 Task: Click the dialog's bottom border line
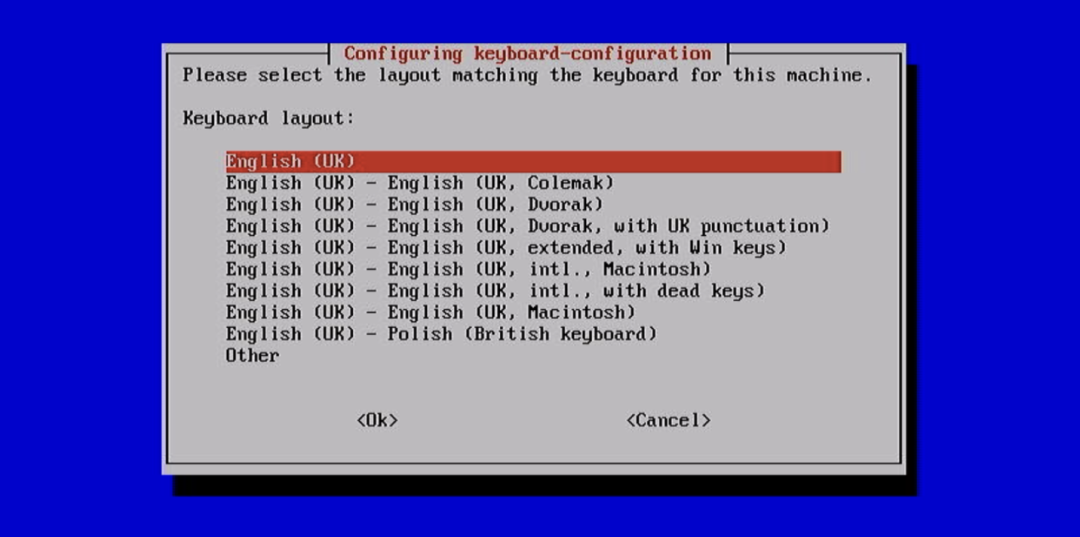point(534,463)
